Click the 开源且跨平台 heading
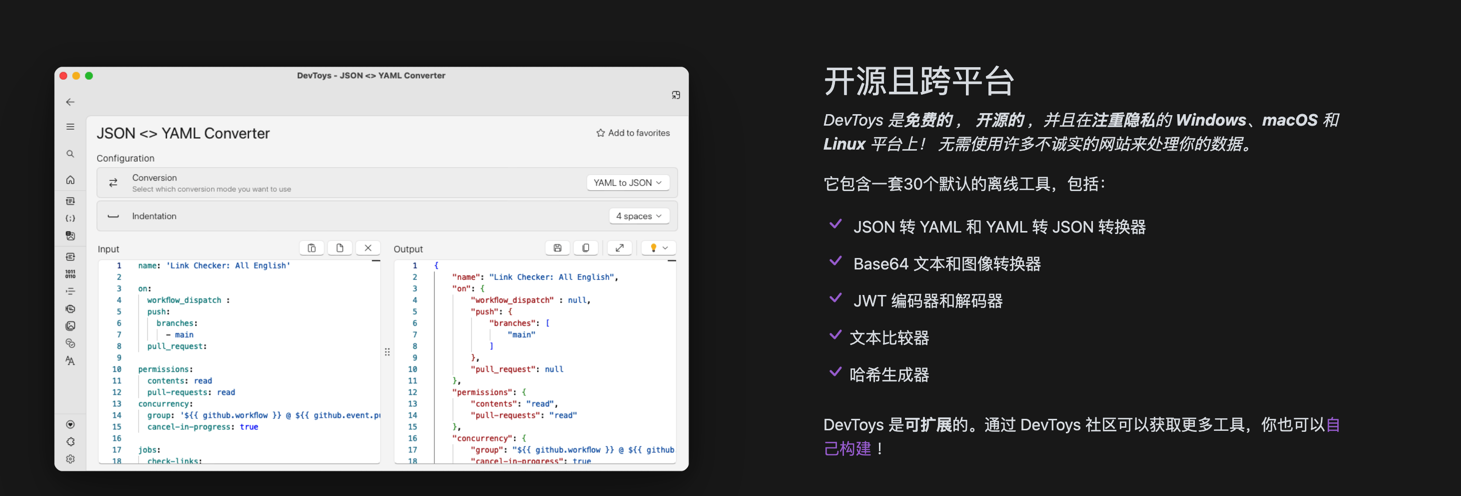Viewport: 1461px width, 496px height. [x=919, y=80]
